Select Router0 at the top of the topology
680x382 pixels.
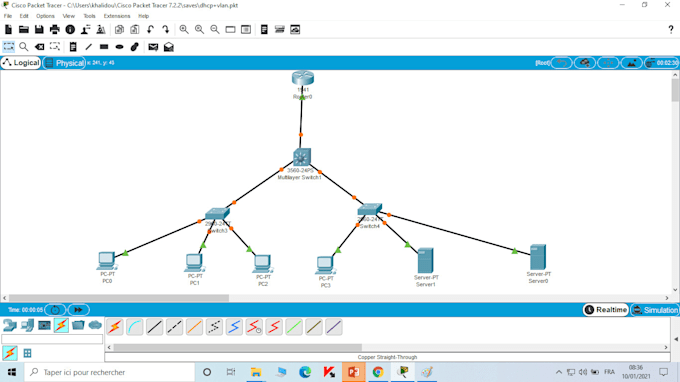pyautogui.click(x=303, y=78)
